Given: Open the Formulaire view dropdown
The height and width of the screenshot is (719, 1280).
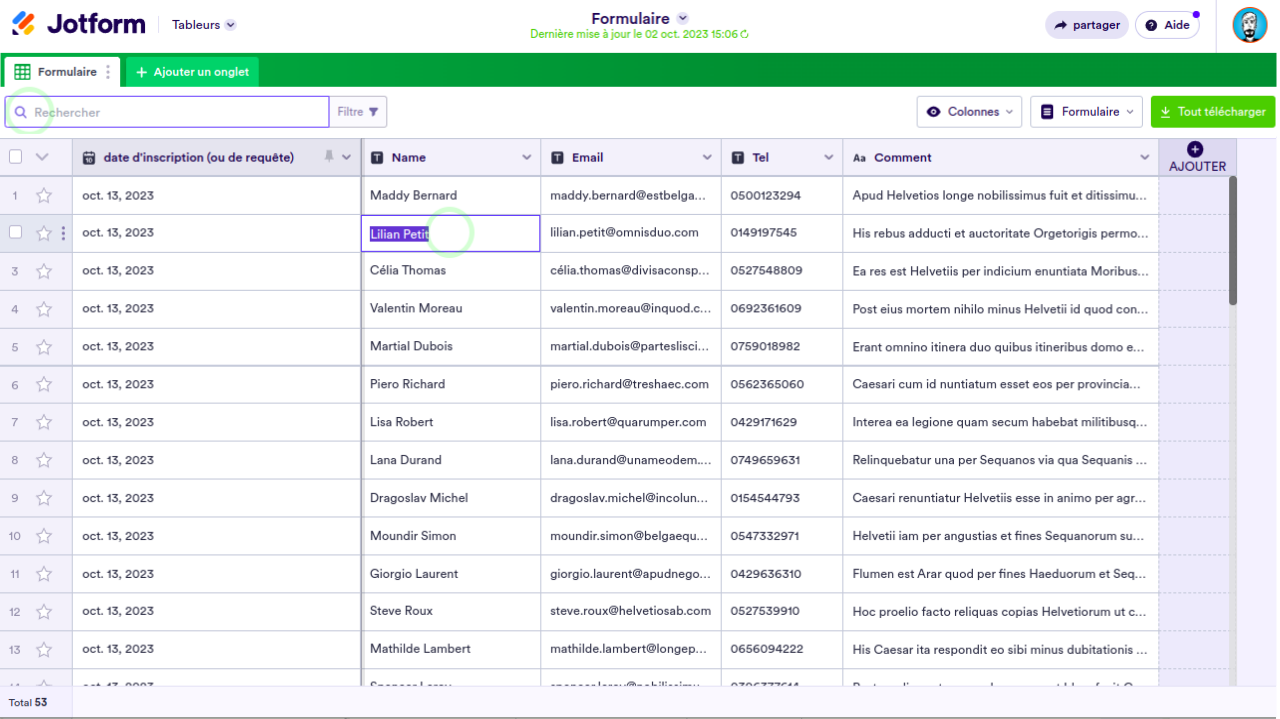Looking at the screenshot, I should 1087,112.
